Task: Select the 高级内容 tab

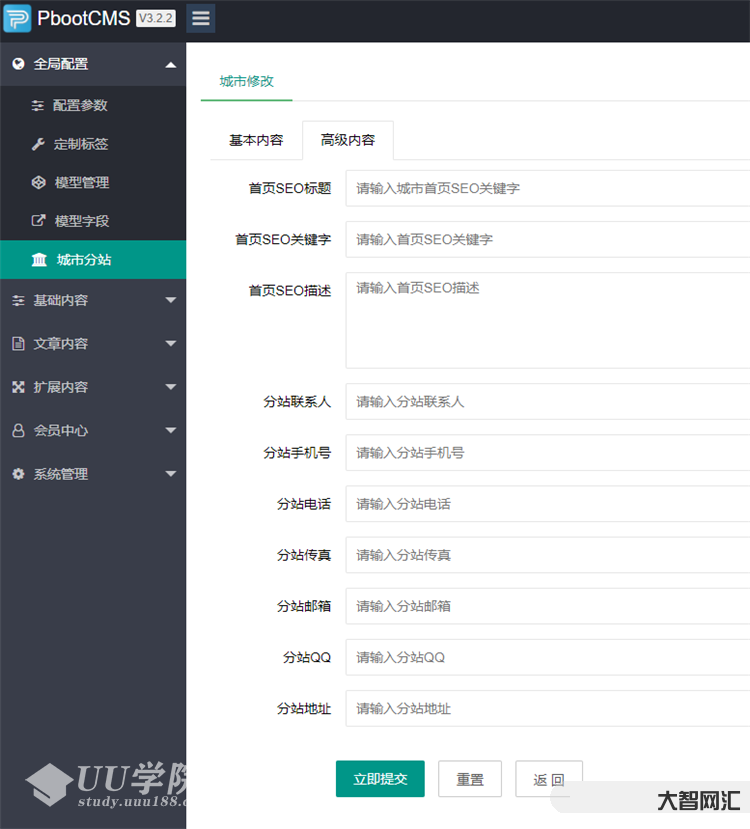Action: (x=348, y=141)
